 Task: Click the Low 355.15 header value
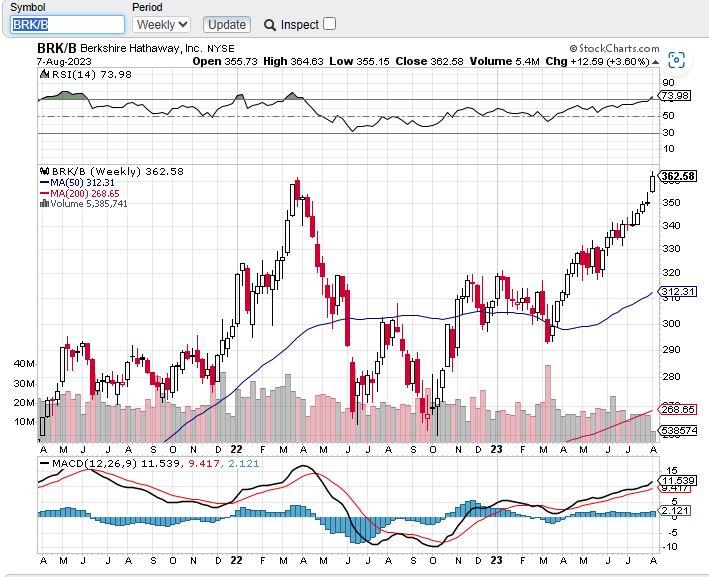pyautogui.click(x=359, y=61)
